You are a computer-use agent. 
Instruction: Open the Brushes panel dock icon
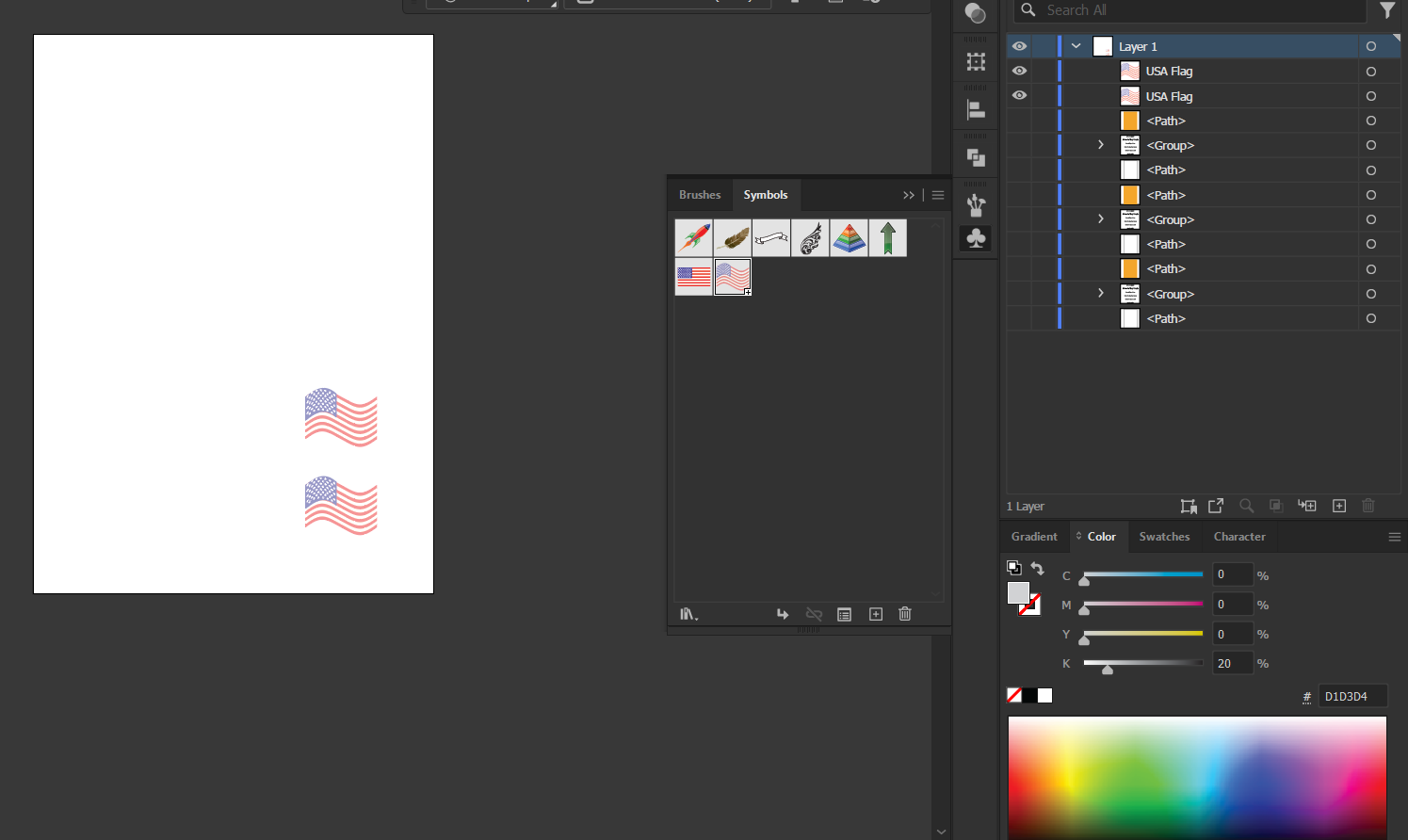click(x=976, y=205)
